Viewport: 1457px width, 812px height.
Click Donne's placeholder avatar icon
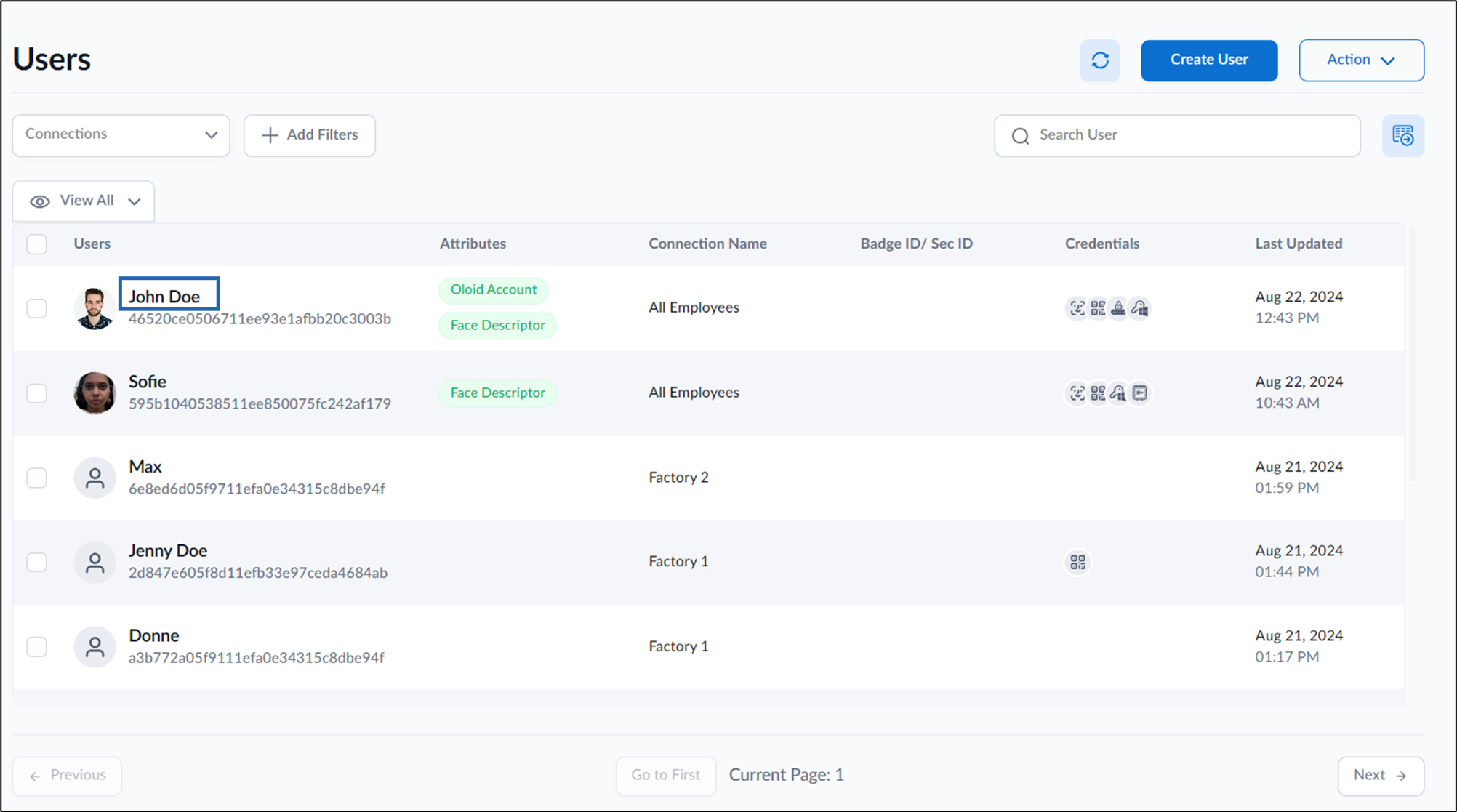[95, 647]
